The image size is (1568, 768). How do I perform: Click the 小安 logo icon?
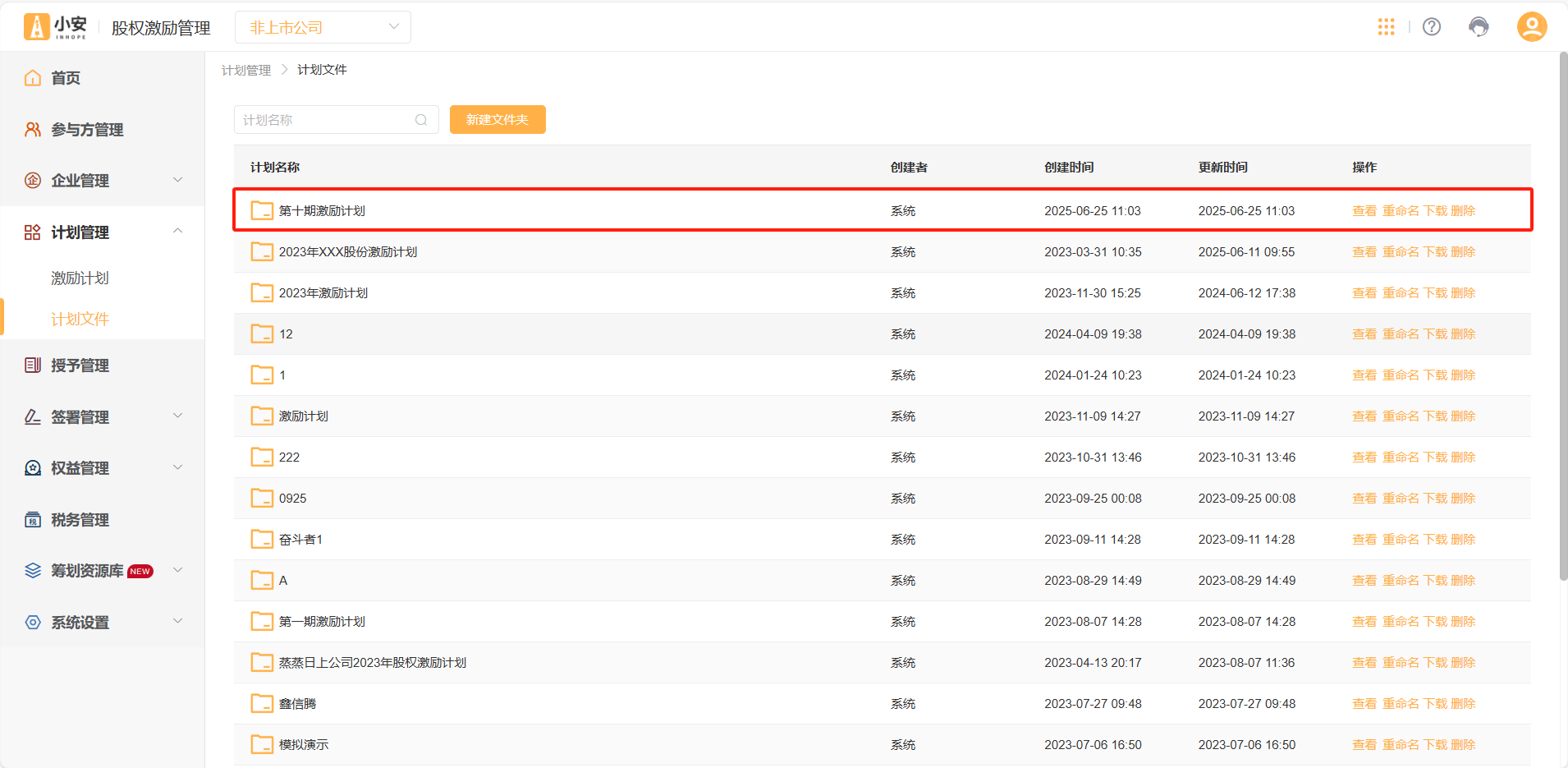(36, 27)
